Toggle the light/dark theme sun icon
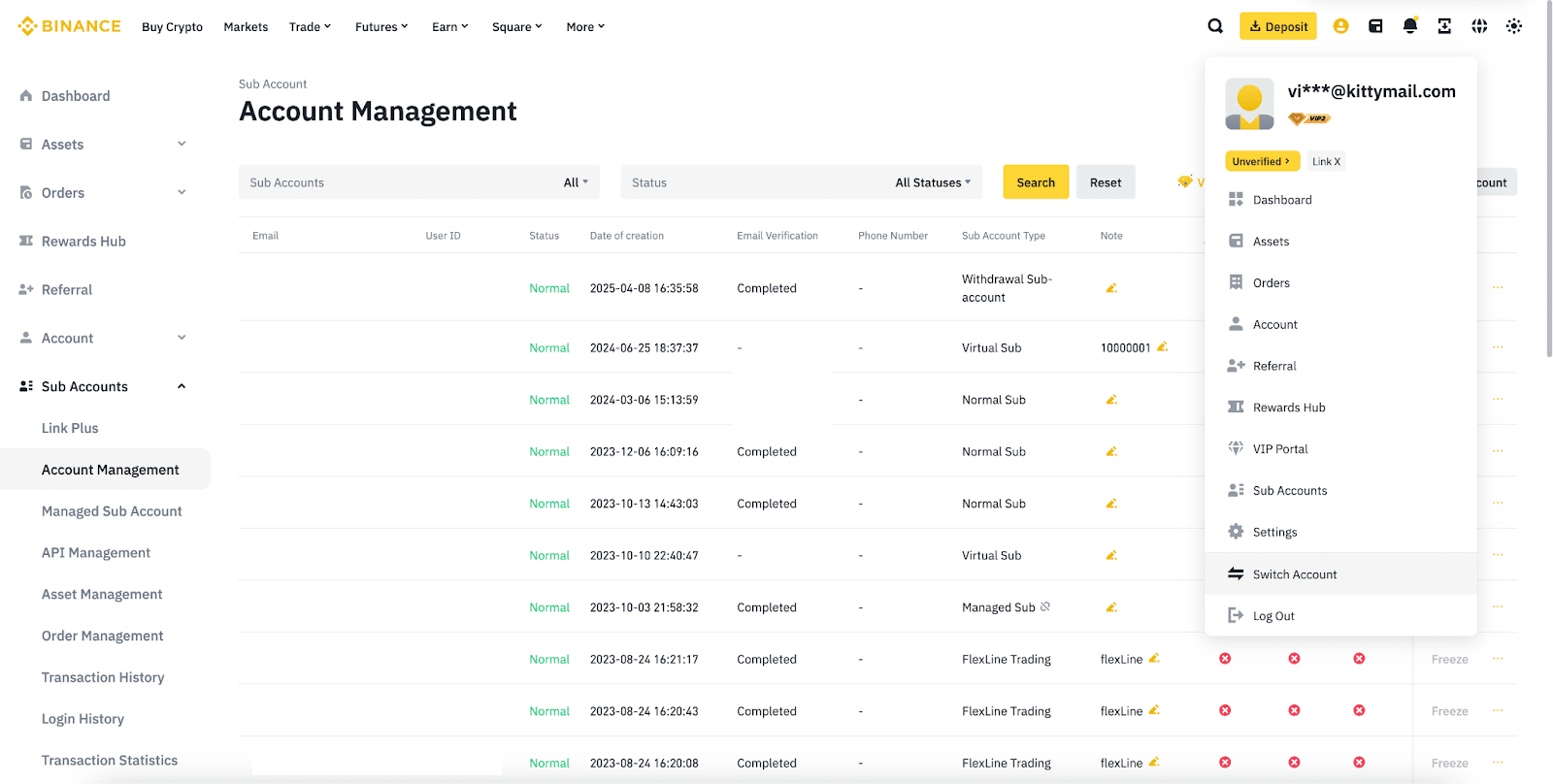The image size is (1553, 784). click(1513, 26)
